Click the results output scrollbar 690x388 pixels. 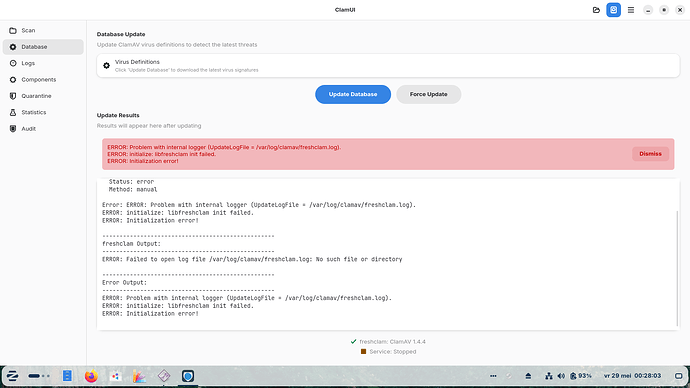[678, 268]
